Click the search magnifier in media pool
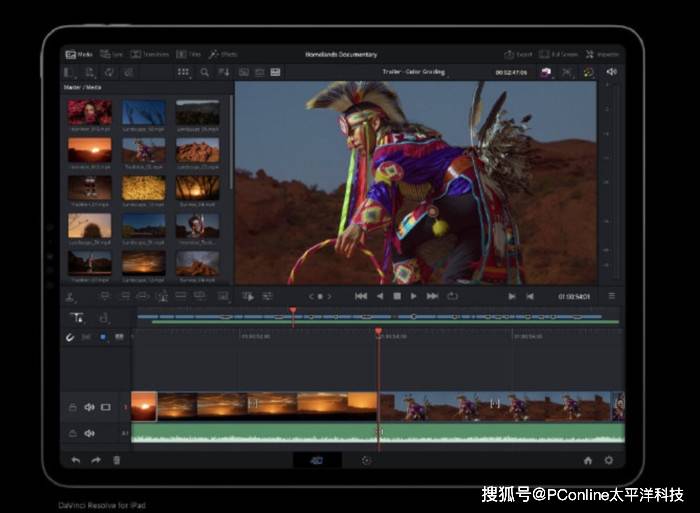 pos(205,73)
